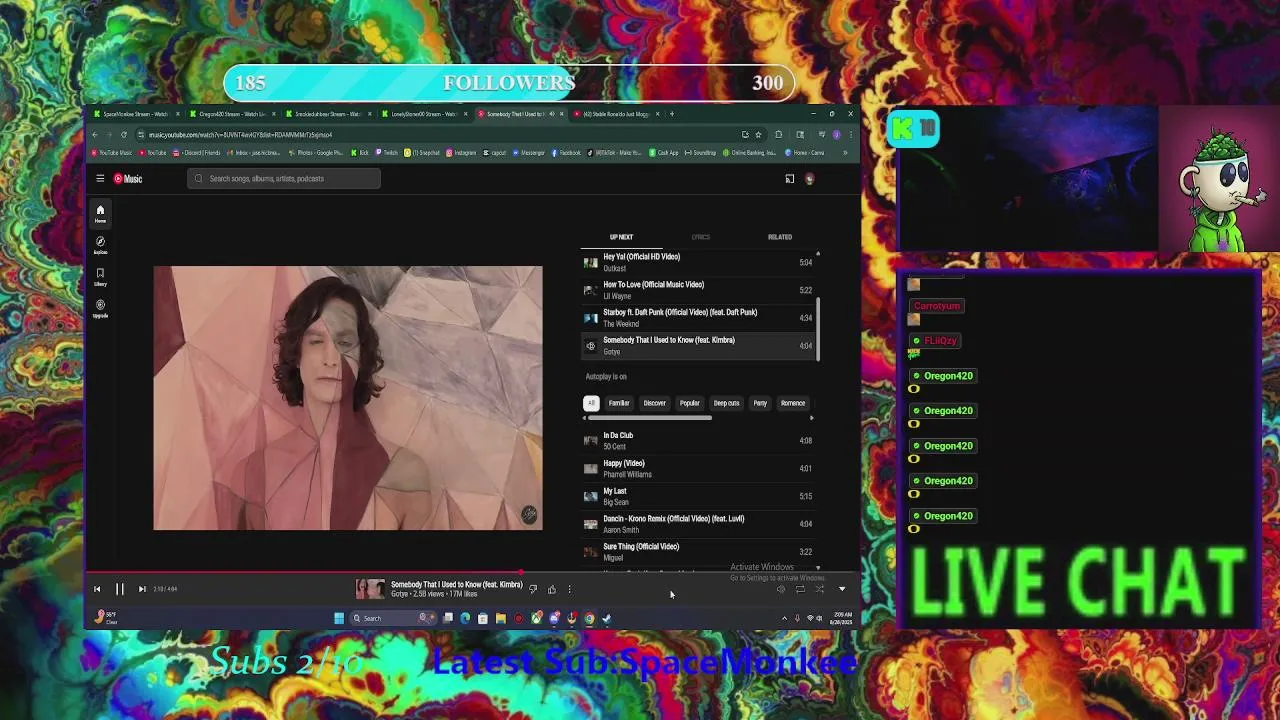Open the Twitch bookmark
1280x720 pixels.
coord(387,153)
